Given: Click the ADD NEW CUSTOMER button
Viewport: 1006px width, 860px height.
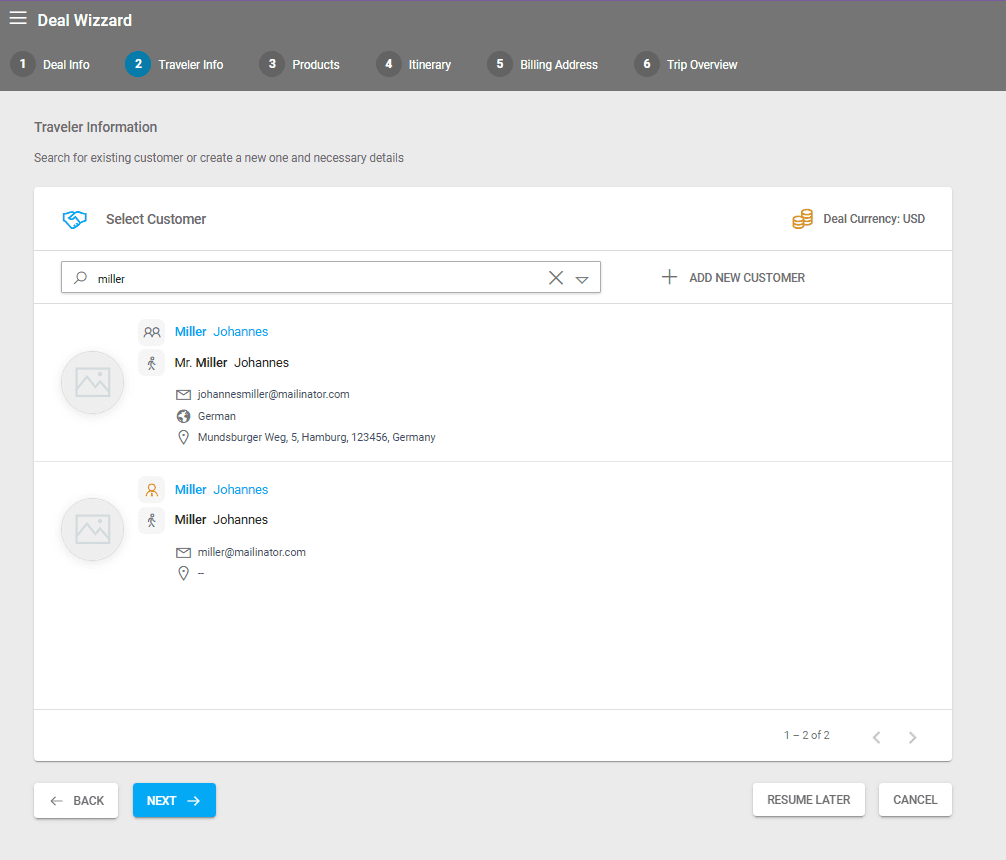Looking at the screenshot, I should coord(734,278).
